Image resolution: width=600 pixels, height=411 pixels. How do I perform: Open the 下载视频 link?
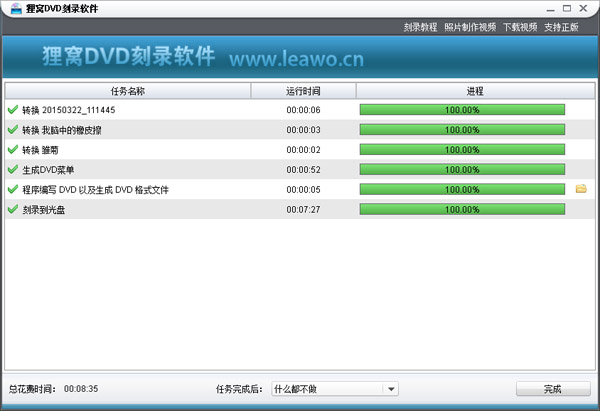(x=520, y=27)
